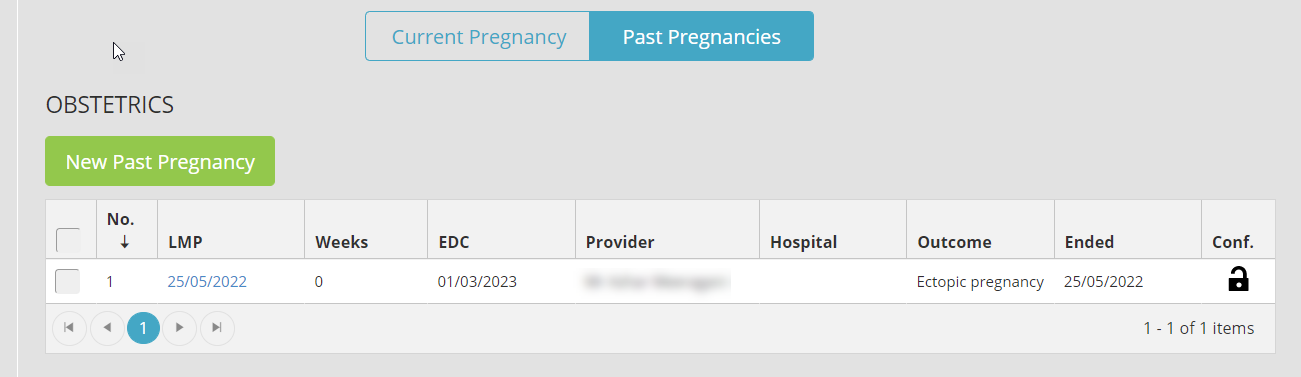This screenshot has width=1301, height=377.
Task: Go to previous page arrow
Action: tap(106, 328)
